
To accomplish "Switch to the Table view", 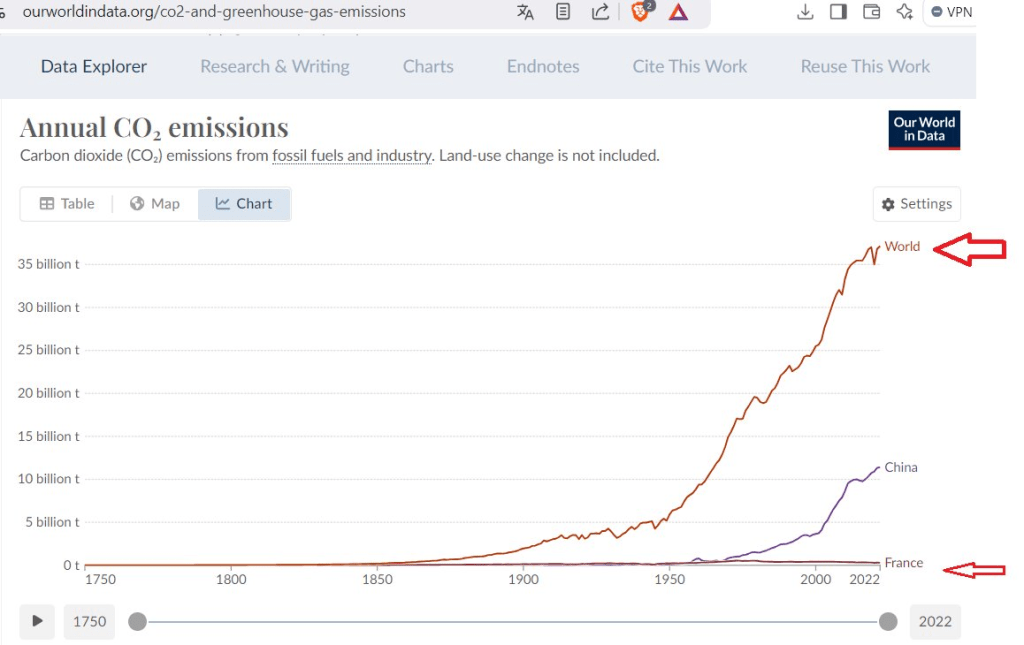I will click(x=67, y=204).
